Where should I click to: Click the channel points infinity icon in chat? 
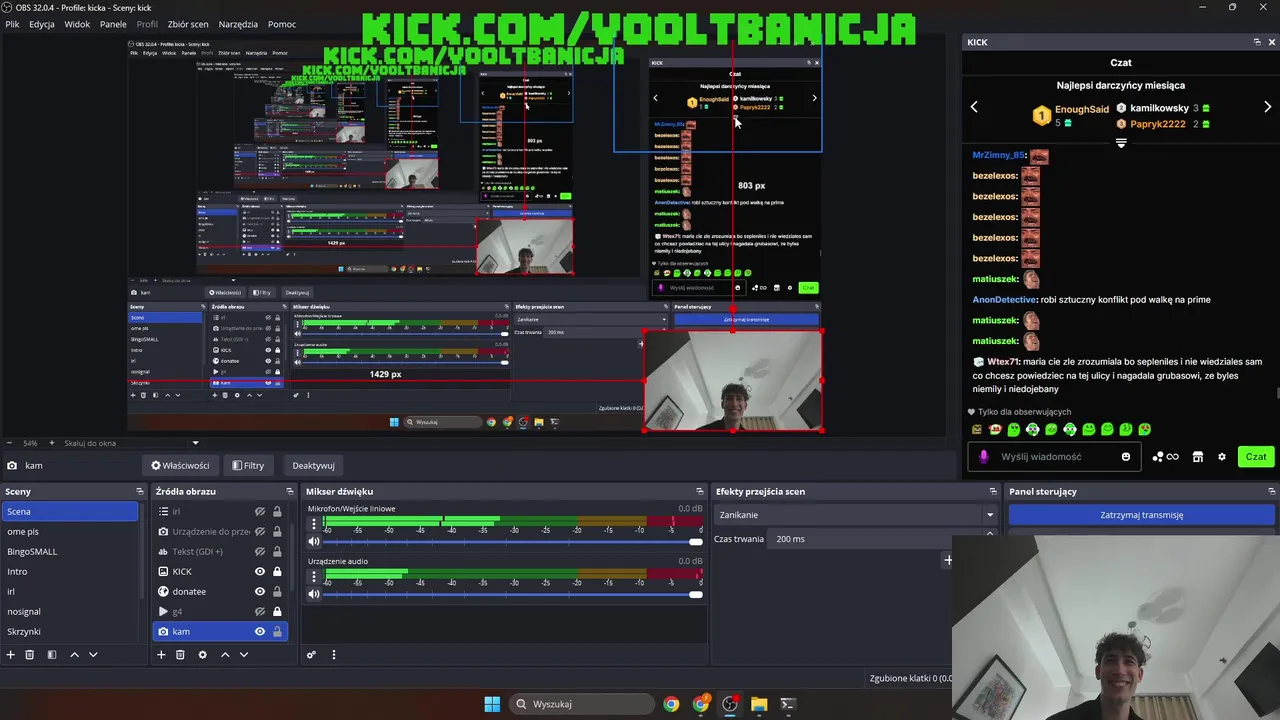[1166, 457]
